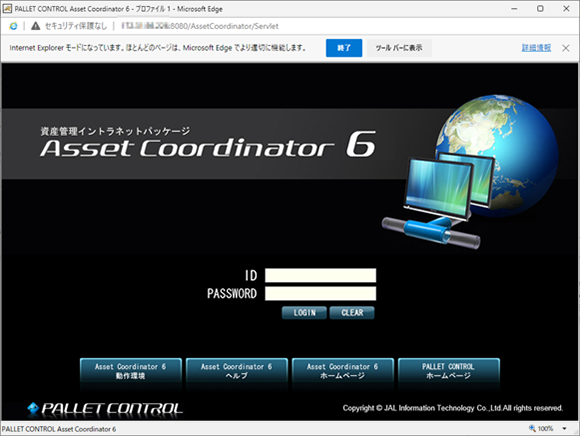
Task: Focus the ID input field
Action: click(320, 276)
